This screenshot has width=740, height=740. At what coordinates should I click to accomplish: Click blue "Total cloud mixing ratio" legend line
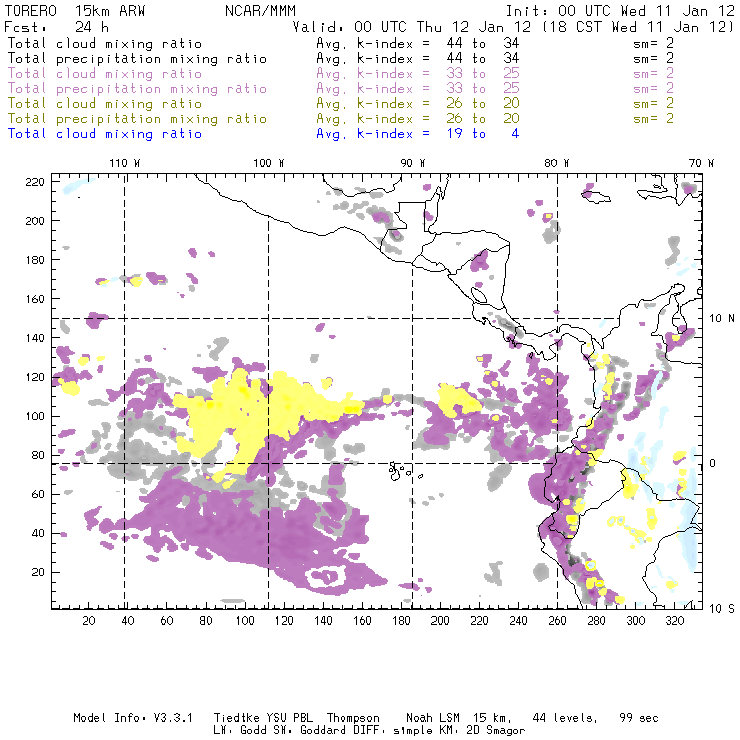[x=105, y=134]
